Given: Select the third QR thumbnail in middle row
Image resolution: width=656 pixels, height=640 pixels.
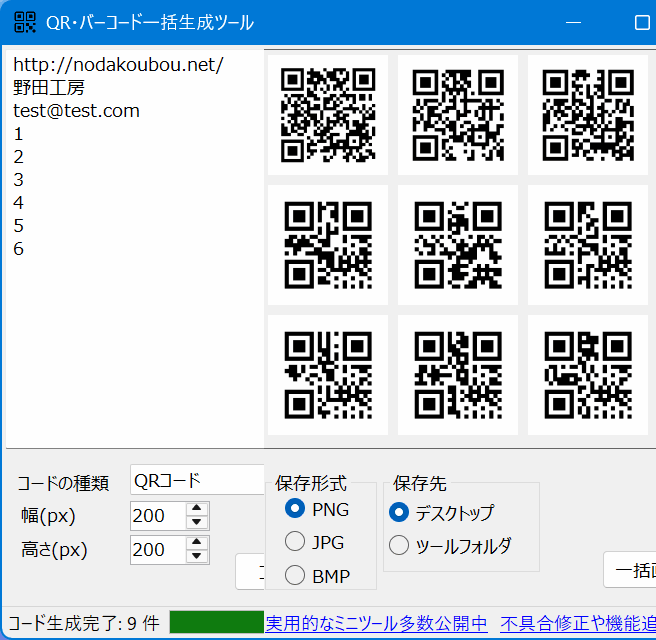Looking at the screenshot, I should [588, 245].
